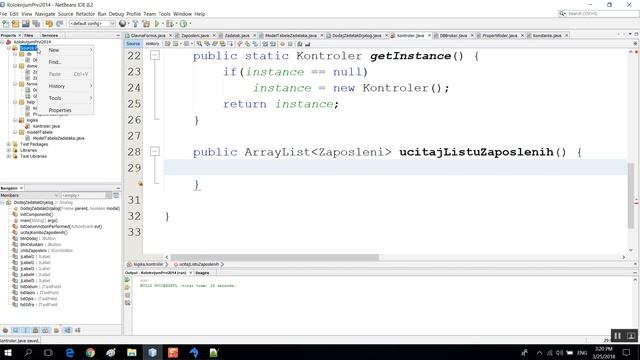640x360 pixels.
Task: Switch to the Zaposleni.java editor tab
Action: coord(195,36)
